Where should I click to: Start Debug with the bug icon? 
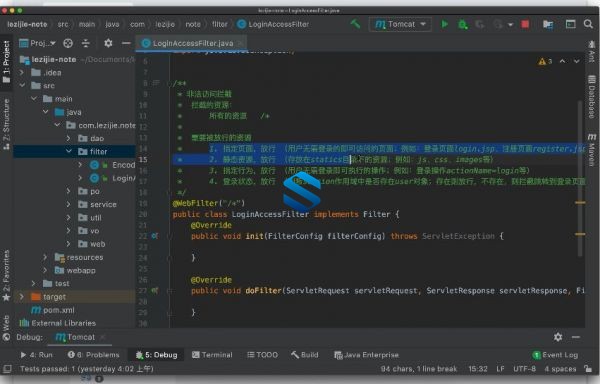pyautogui.click(x=463, y=24)
